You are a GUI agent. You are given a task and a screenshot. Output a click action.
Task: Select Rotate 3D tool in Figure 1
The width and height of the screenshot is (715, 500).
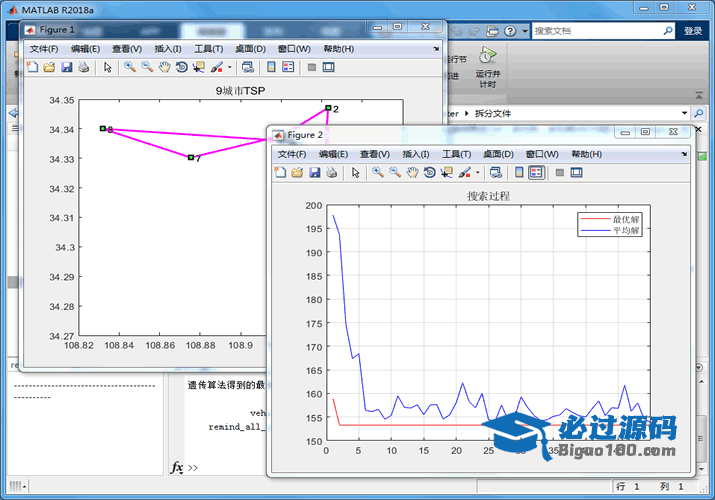coord(181,68)
